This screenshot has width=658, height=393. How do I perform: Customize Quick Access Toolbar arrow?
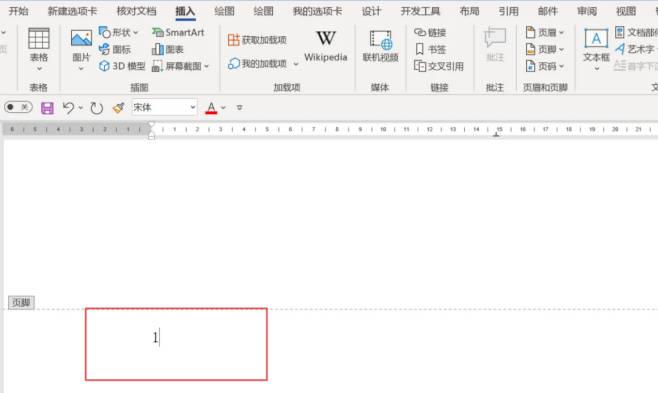click(x=239, y=108)
